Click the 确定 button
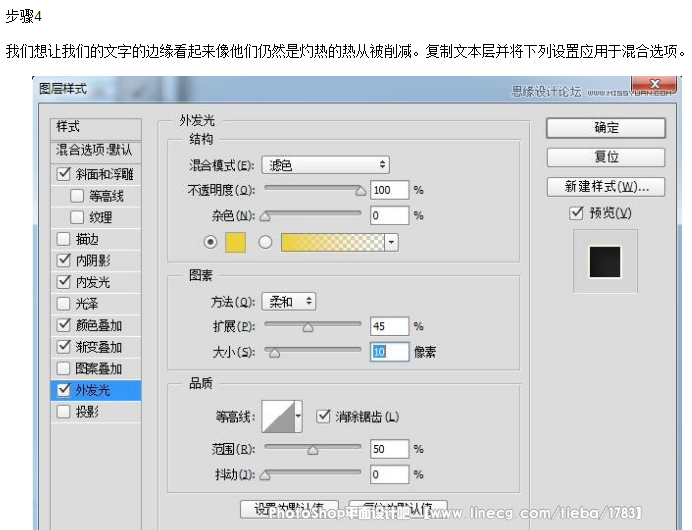Viewport: 692px width, 530px height. point(606,128)
